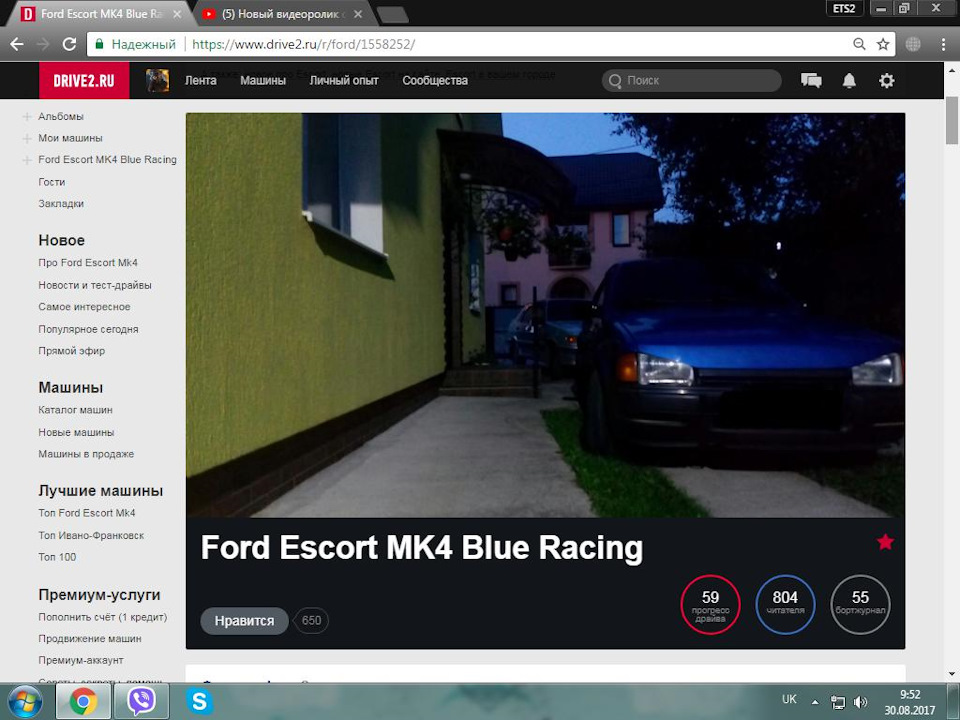960x720 pixels.
Task: Switch to the Ford Escort MK4 browser tab
Action: click(x=101, y=14)
